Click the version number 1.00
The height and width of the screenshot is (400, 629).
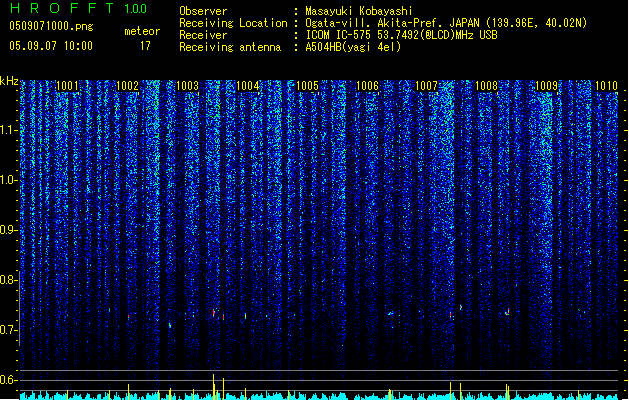click(136, 9)
